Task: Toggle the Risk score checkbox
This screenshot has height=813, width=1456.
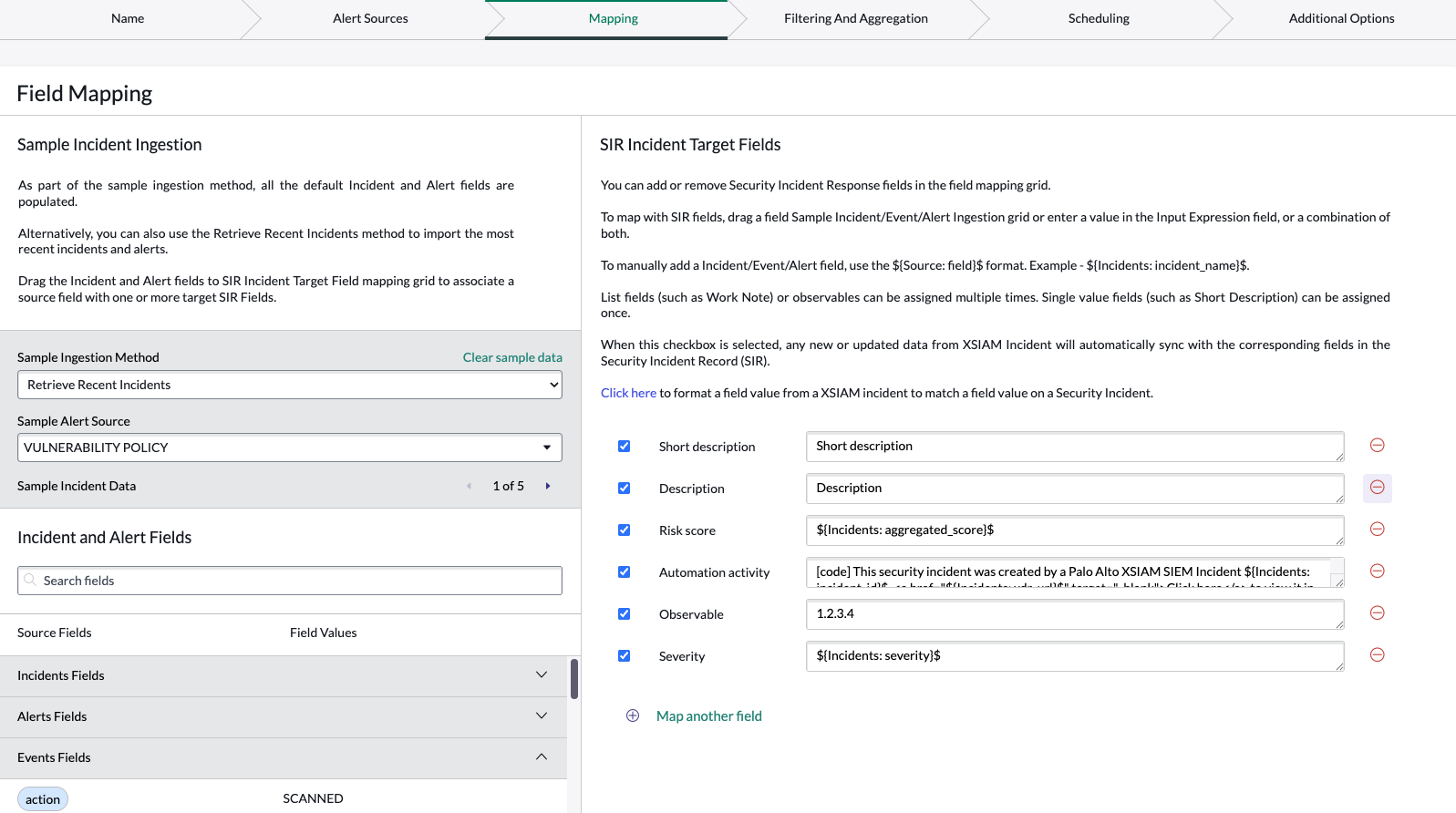Action: point(625,530)
